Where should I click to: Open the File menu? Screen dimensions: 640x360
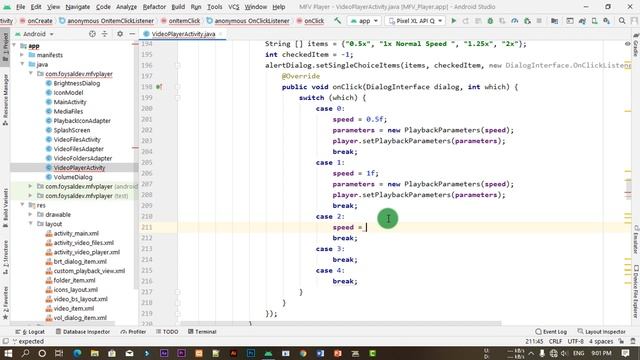(x=20, y=7)
